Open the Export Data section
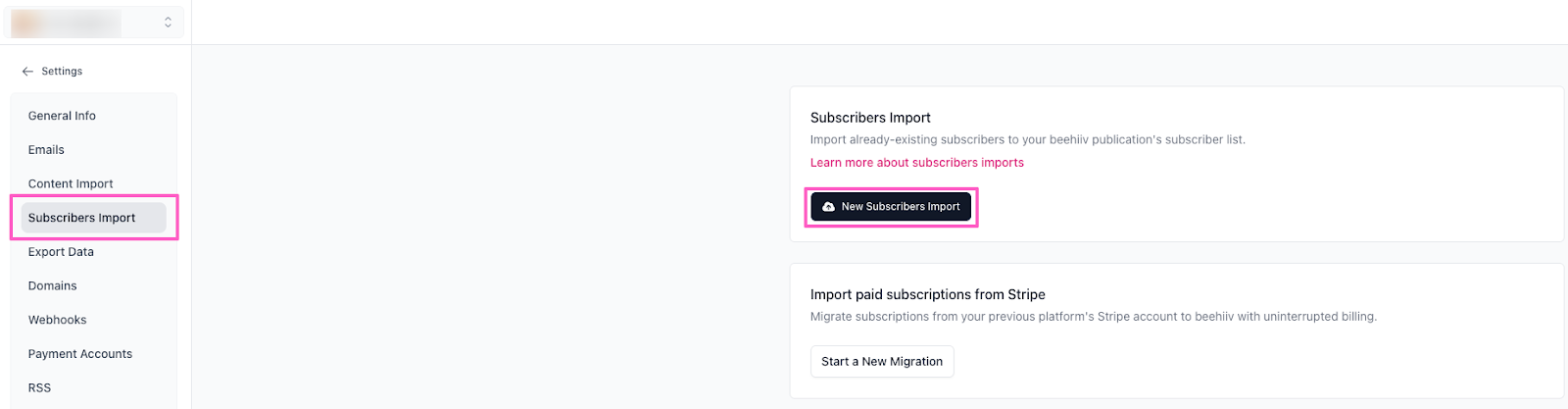The image size is (1568, 409). (x=61, y=252)
